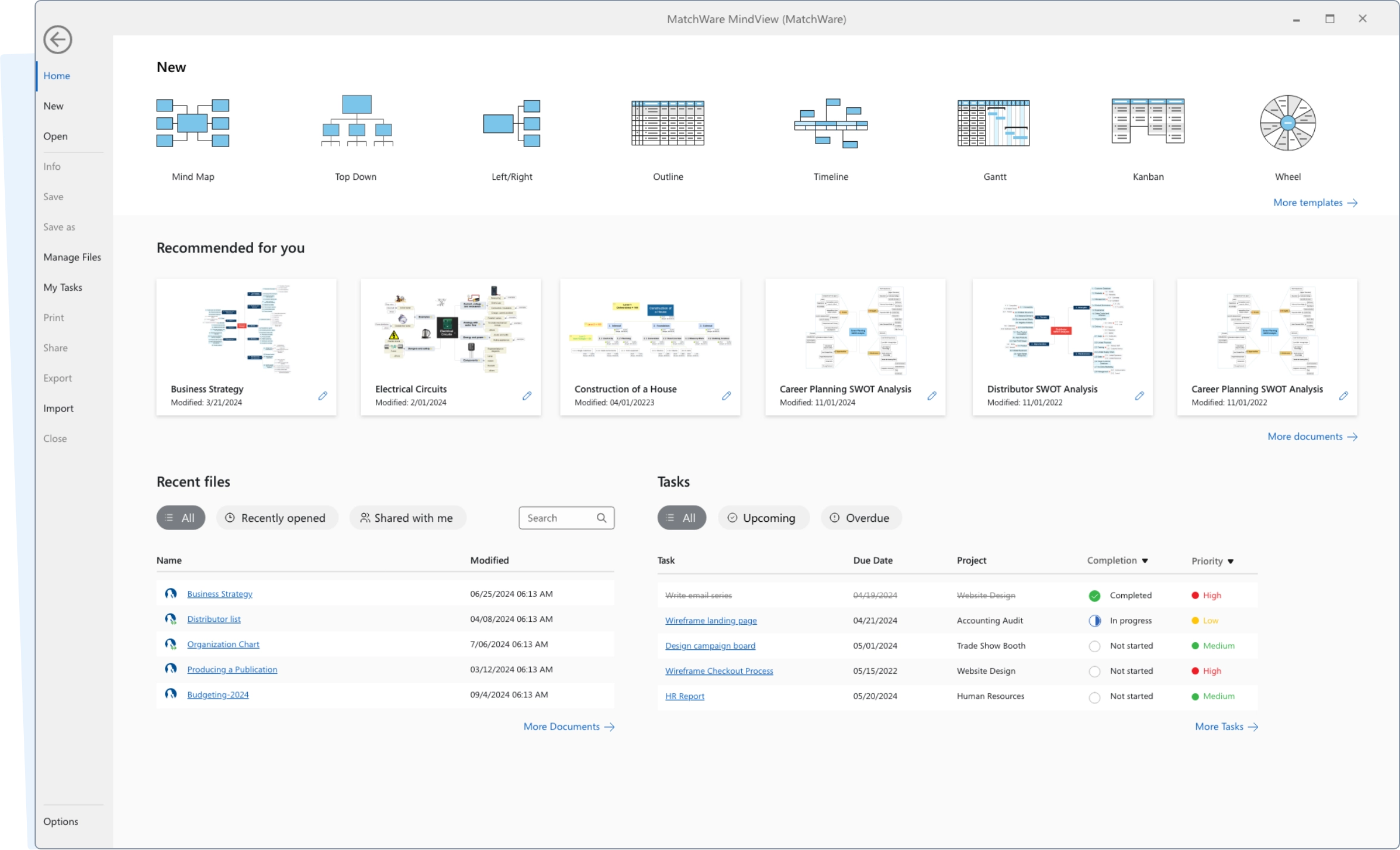Click pencil icon on Electrical Circuits card
This screenshot has width=1400, height=850.
coord(527,396)
